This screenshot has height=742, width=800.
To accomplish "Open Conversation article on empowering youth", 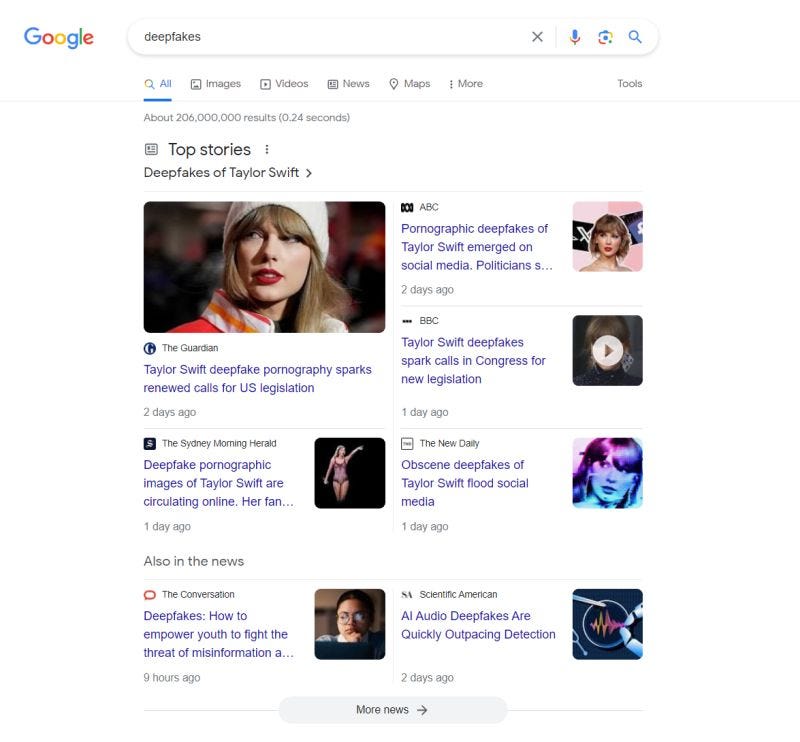I will [x=218, y=634].
